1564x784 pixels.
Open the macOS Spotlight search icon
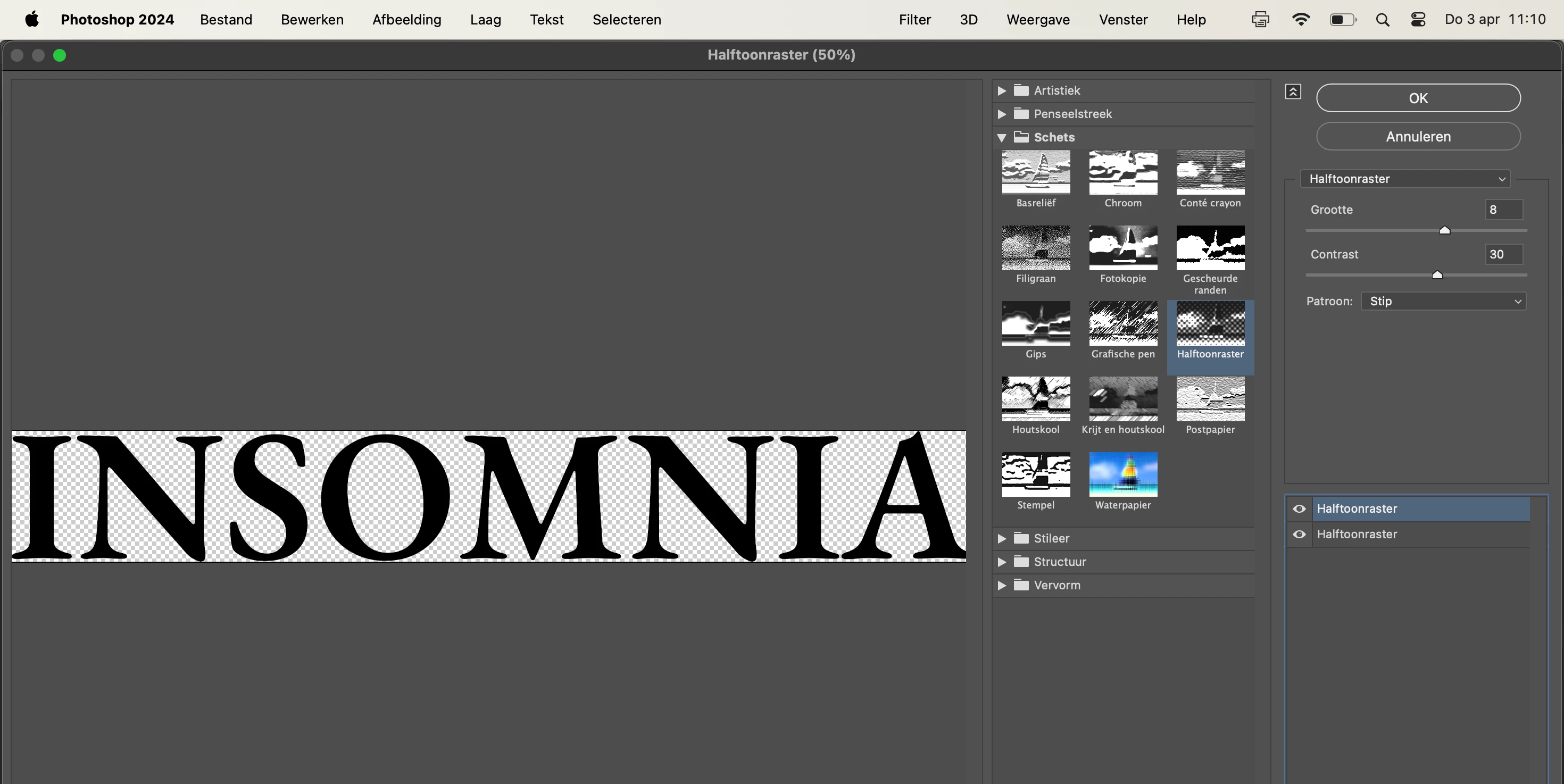[1383, 20]
